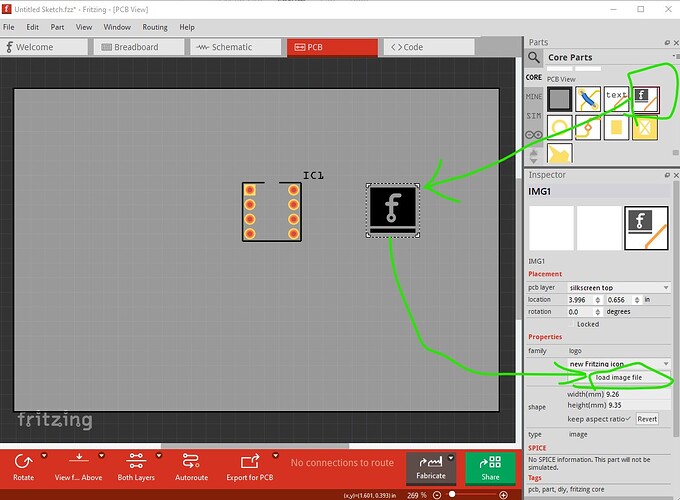The image size is (680, 500).
Task: Pick the trace bendpoint pad part
Action: pyautogui.click(x=588, y=127)
